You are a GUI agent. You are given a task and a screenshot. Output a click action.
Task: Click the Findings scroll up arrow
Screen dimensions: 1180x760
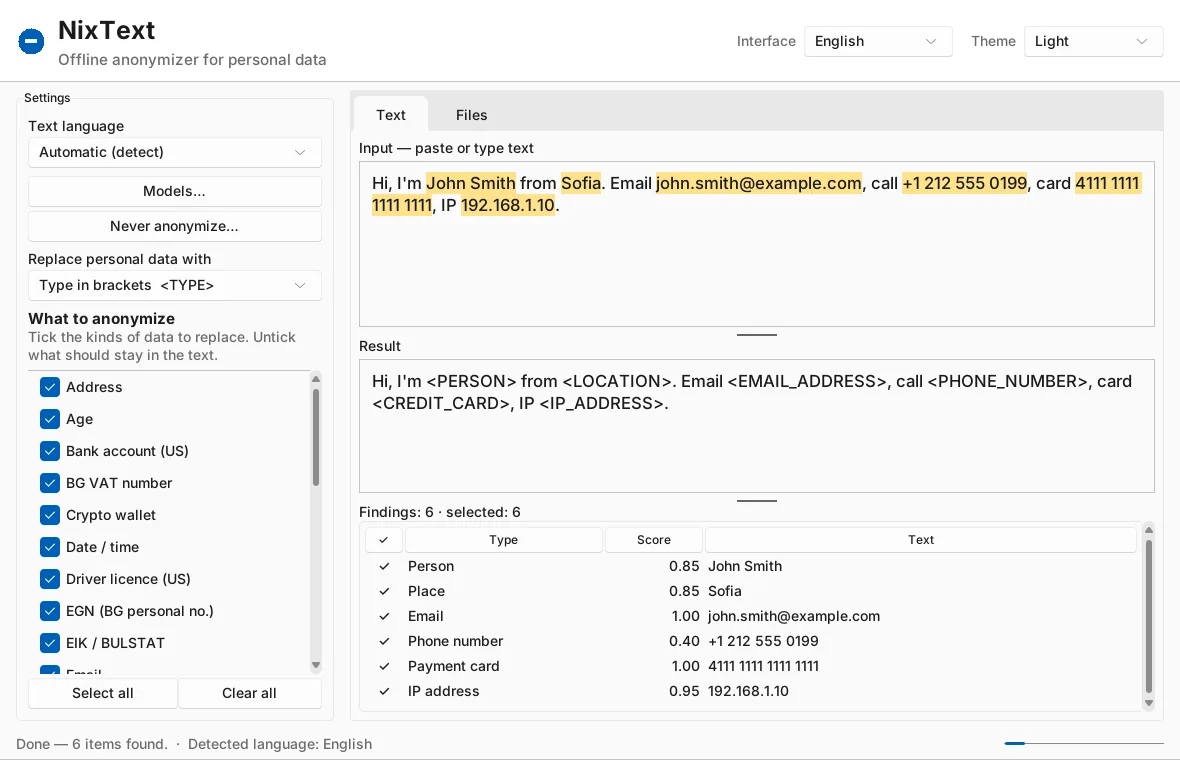1148,530
